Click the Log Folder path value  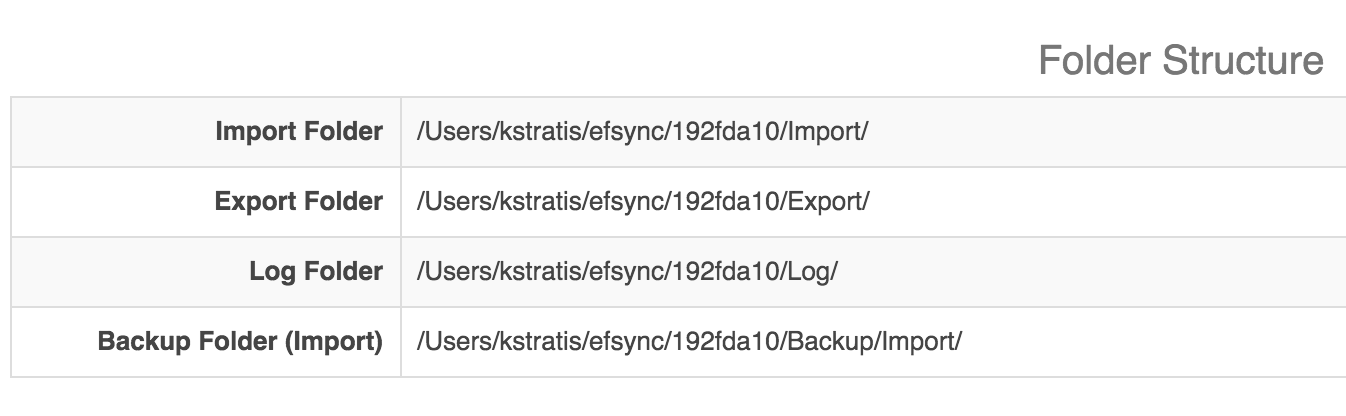[x=627, y=271]
